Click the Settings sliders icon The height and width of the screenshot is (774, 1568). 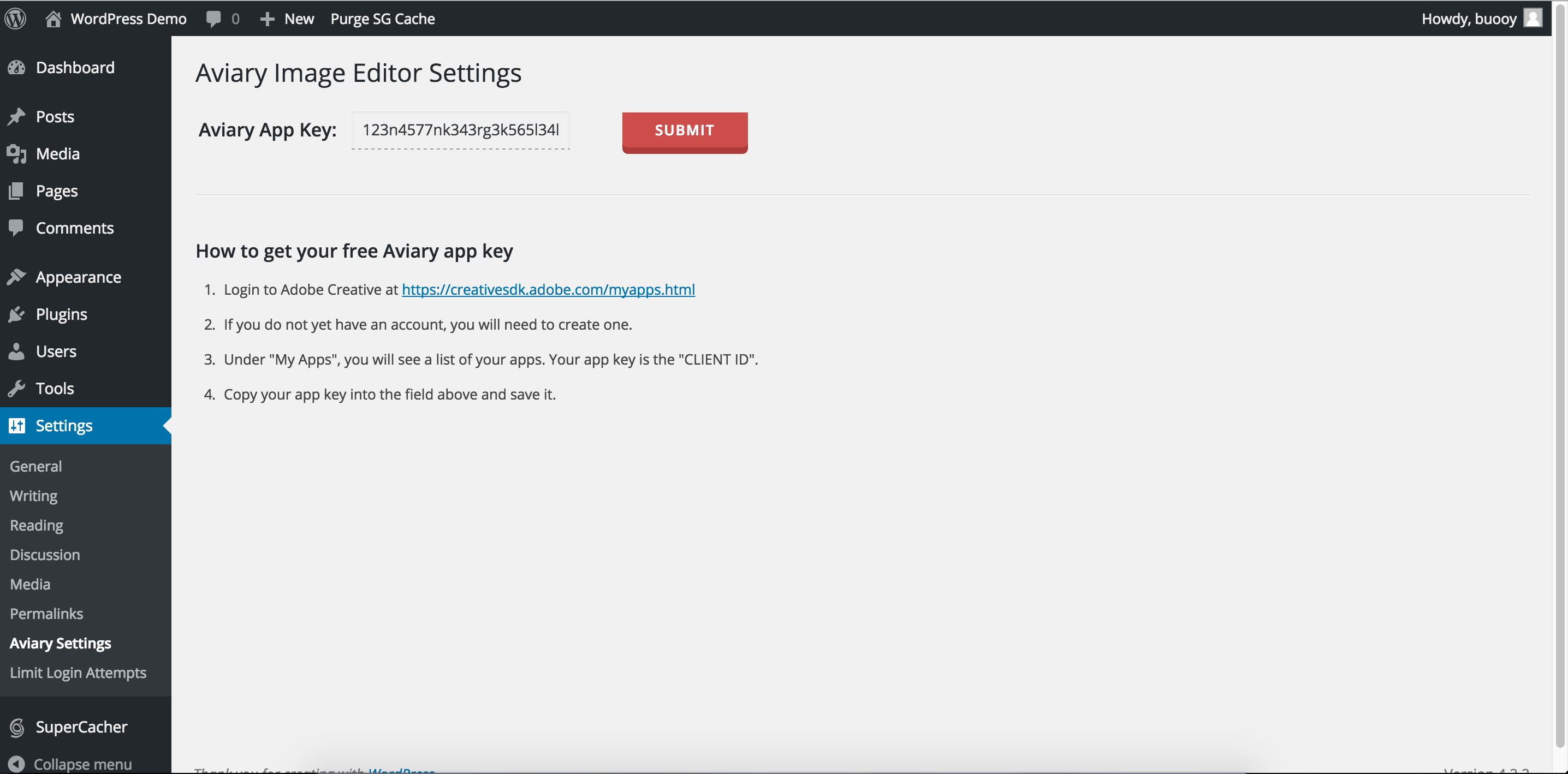pos(16,425)
